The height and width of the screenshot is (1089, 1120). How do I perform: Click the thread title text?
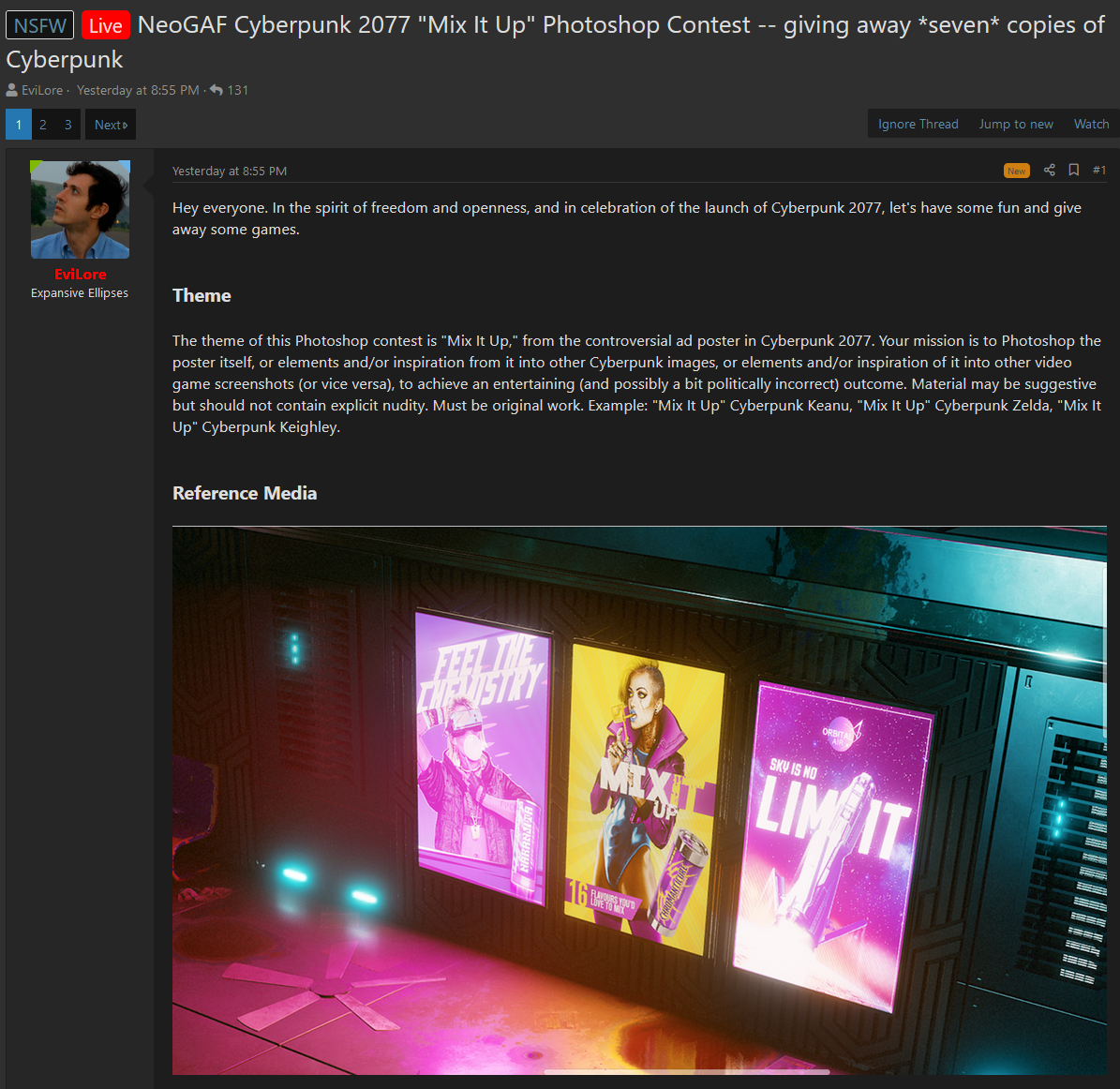point(555,42)
